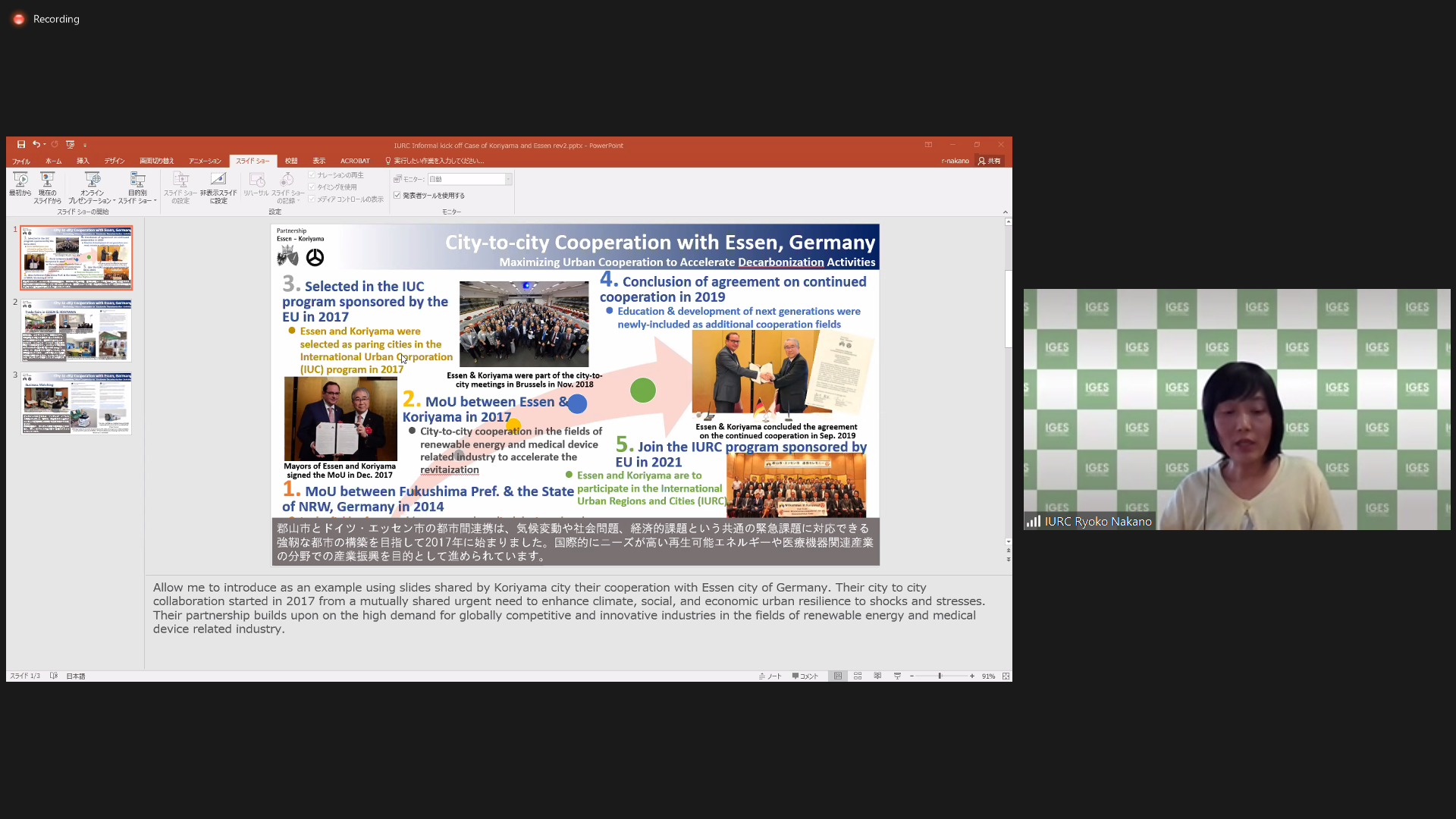
Task: Click the コメント button in status bar
Action: click(x=805, y=676)
